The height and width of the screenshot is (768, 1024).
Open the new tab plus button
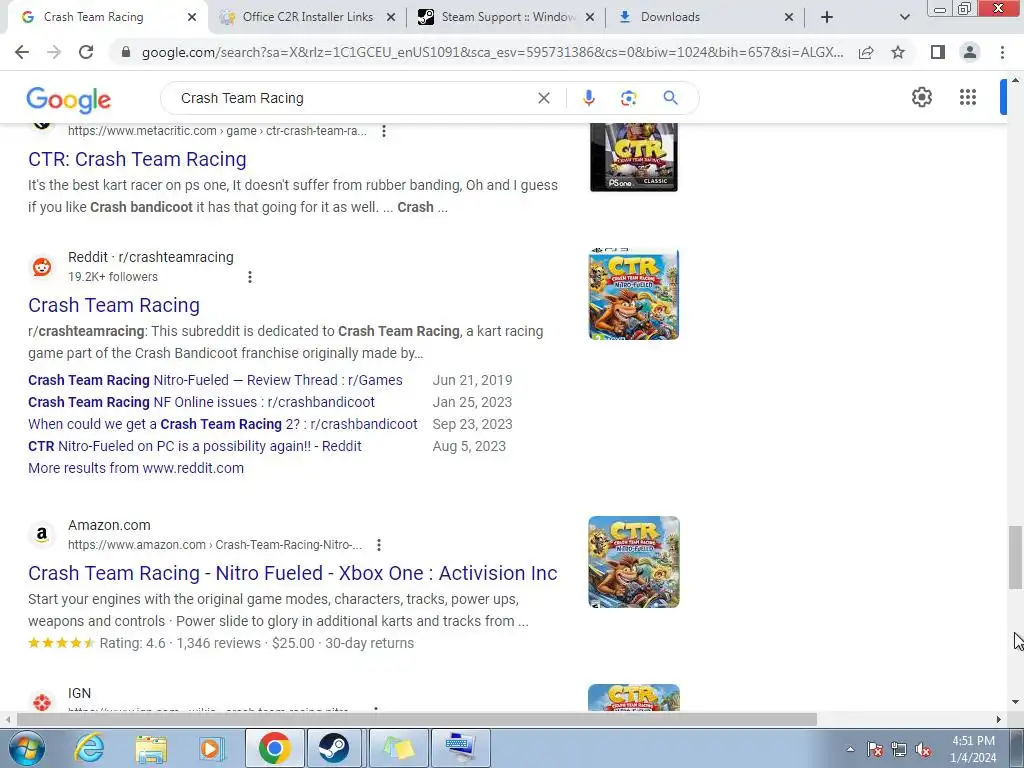[827, 17]
